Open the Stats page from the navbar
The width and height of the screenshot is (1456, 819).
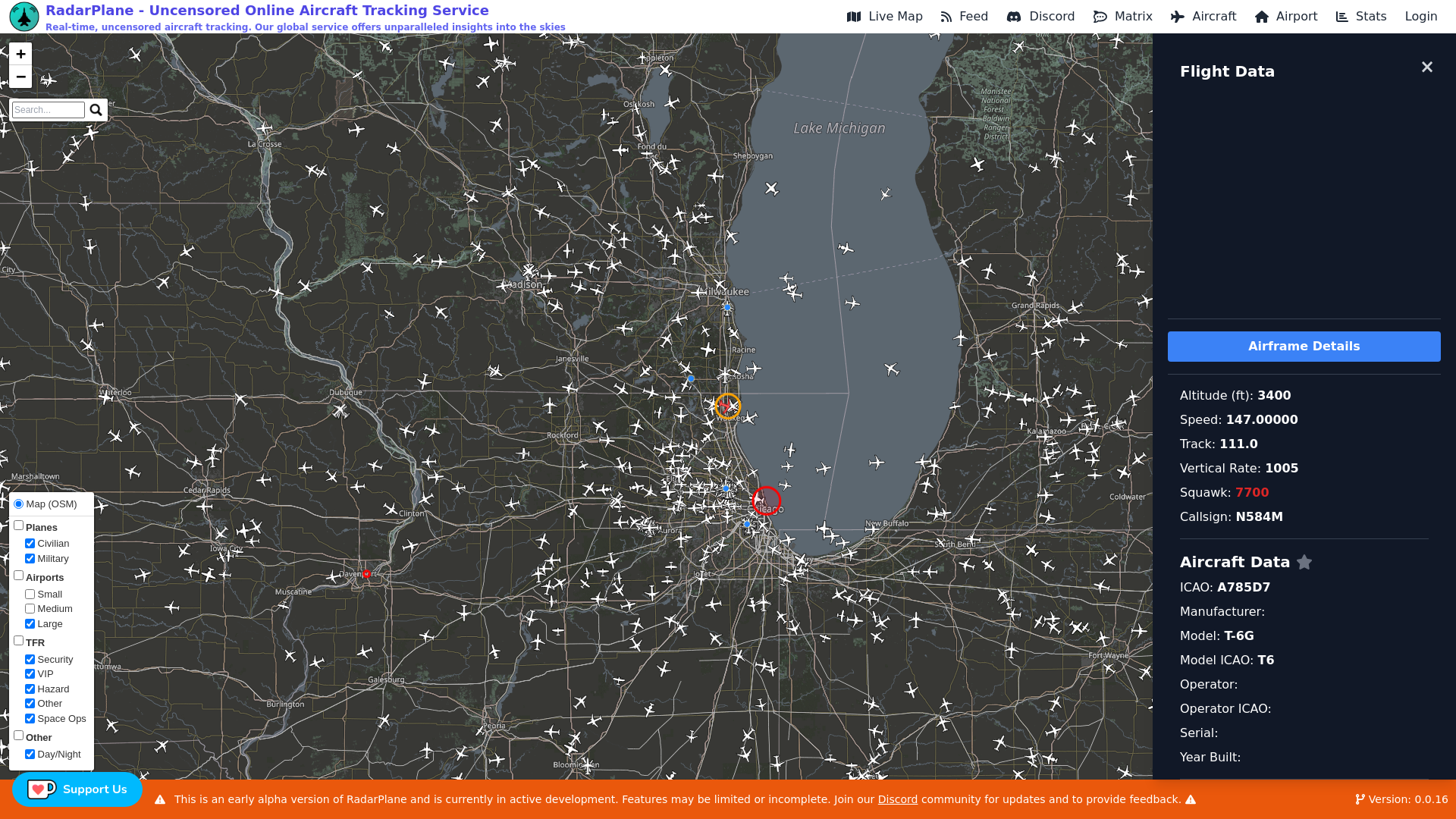pyautogui.click(x=1361, y=17)
